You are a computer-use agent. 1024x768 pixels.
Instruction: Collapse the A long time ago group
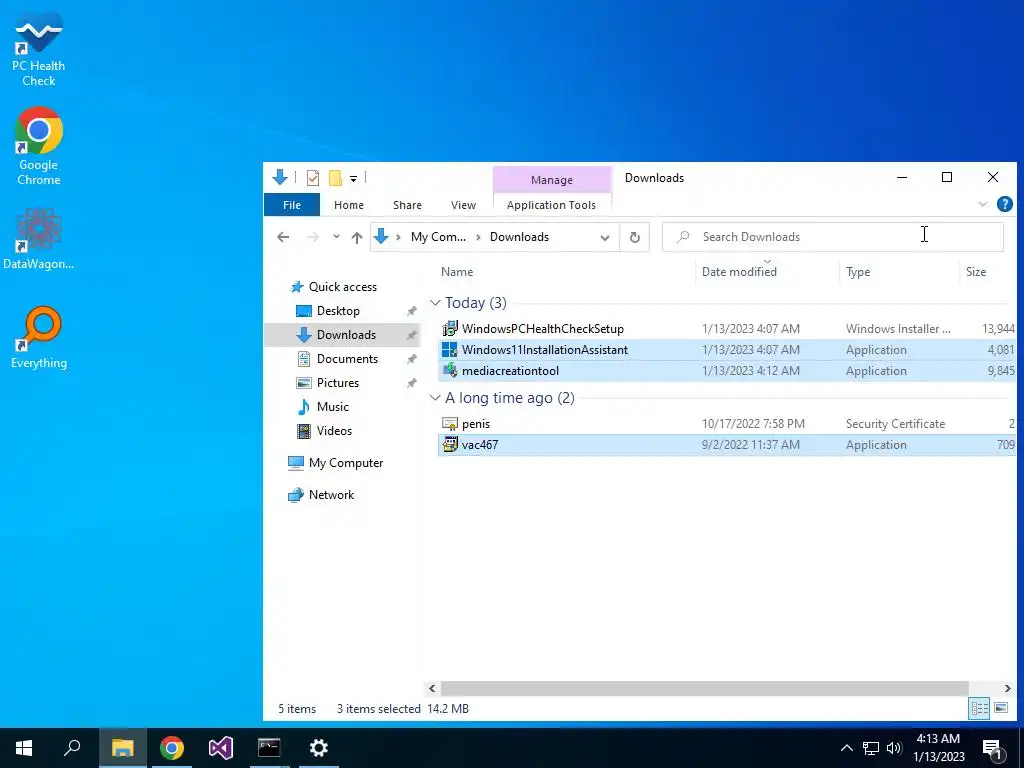pyautogui.click(x=435, y=398)
